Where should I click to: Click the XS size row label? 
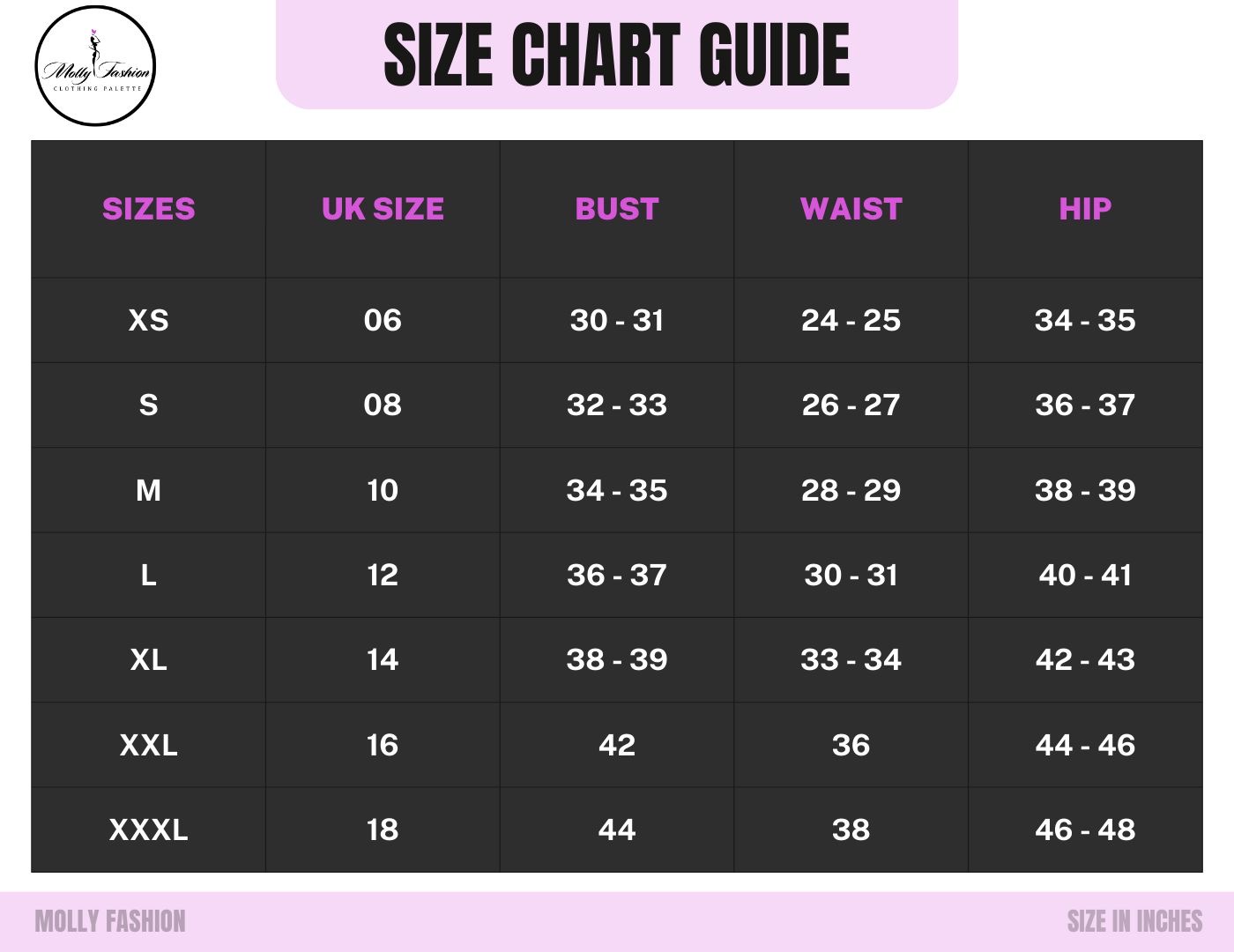tap(148, 320)
